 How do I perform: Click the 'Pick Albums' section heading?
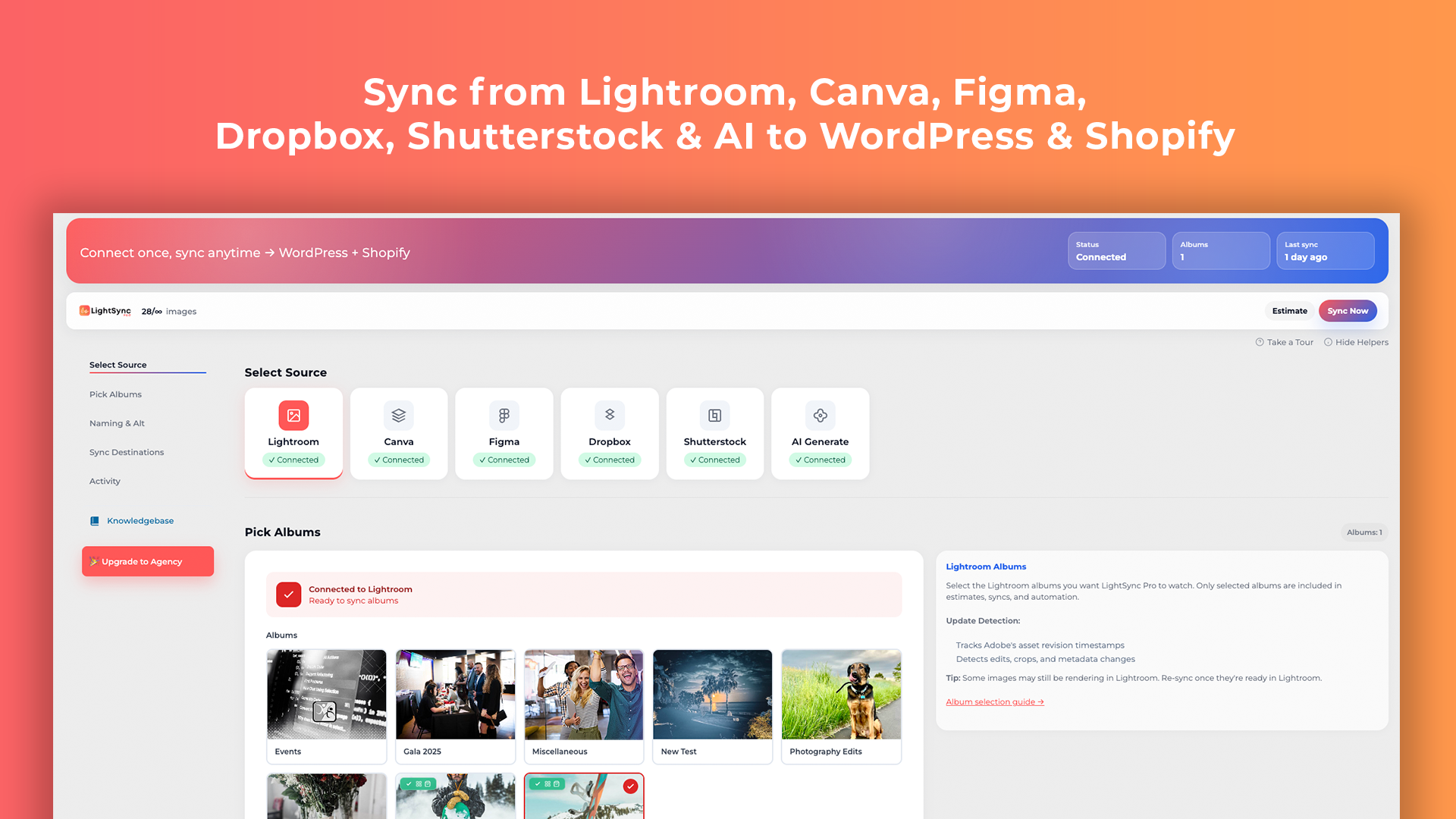[282, 532]
